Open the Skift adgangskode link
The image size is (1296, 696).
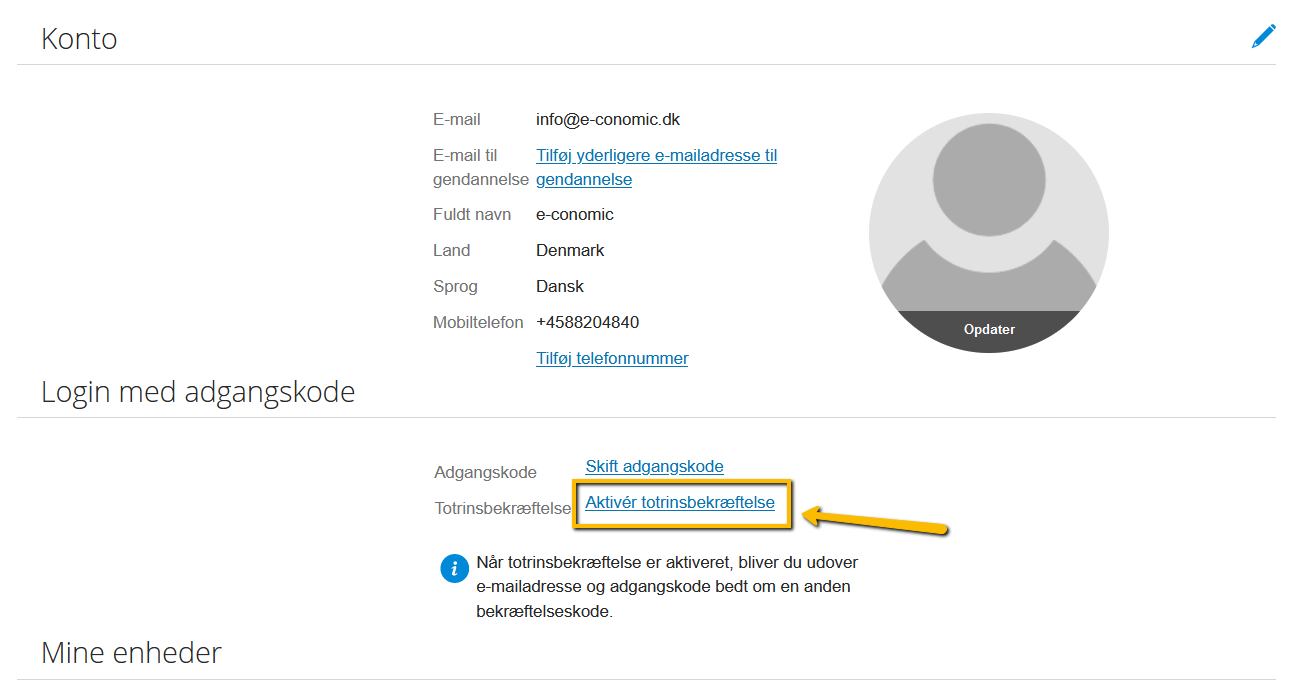[654, 466]
